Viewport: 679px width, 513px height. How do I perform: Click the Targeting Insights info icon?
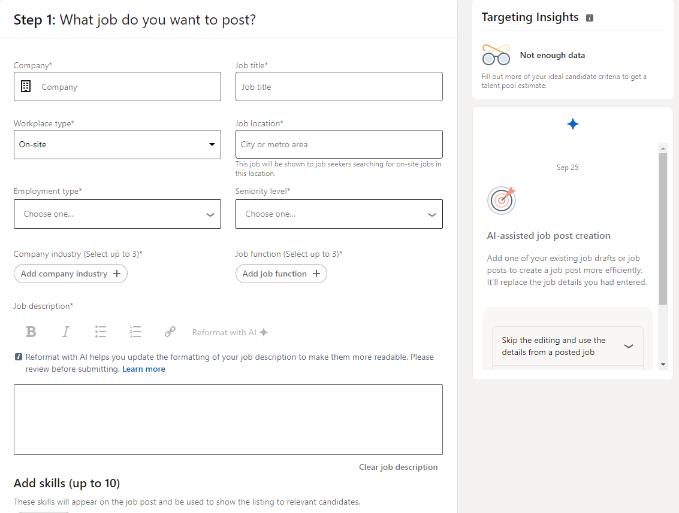[x=589, y=18]
